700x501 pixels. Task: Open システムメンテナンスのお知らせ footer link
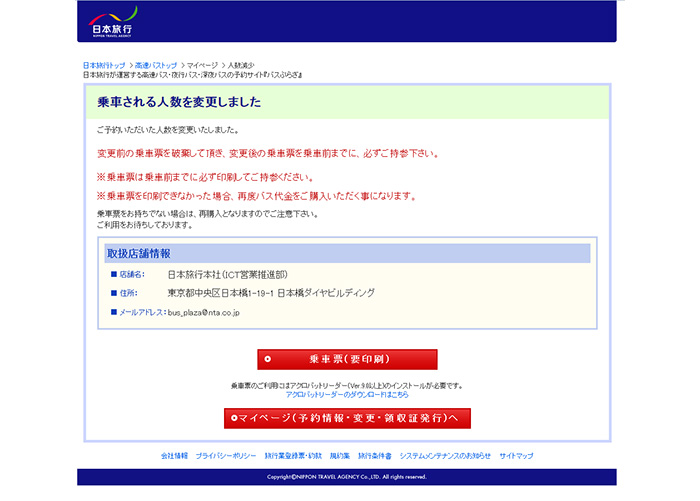click(x=445, y=456)
